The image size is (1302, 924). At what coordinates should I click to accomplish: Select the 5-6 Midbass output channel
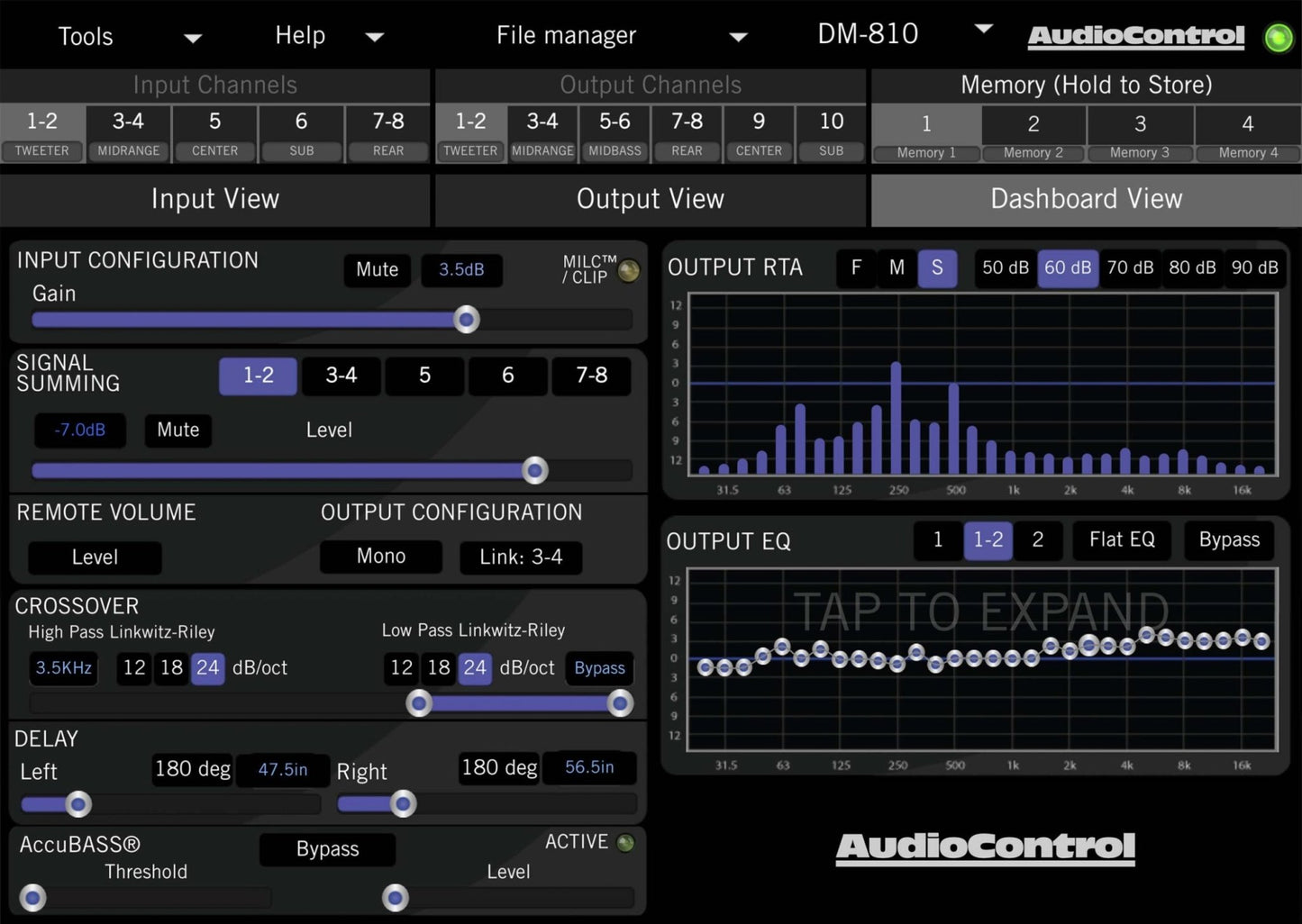(x=615, y=132)
